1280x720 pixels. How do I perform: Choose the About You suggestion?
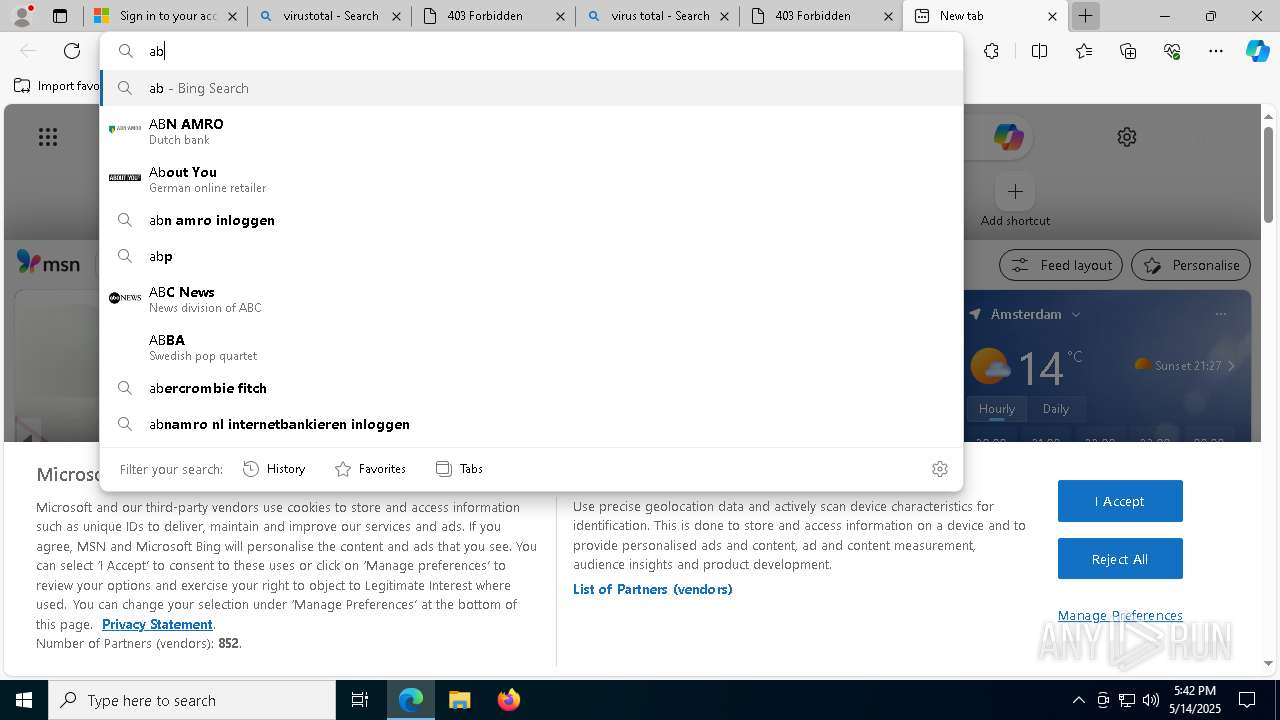pos(531,179)
